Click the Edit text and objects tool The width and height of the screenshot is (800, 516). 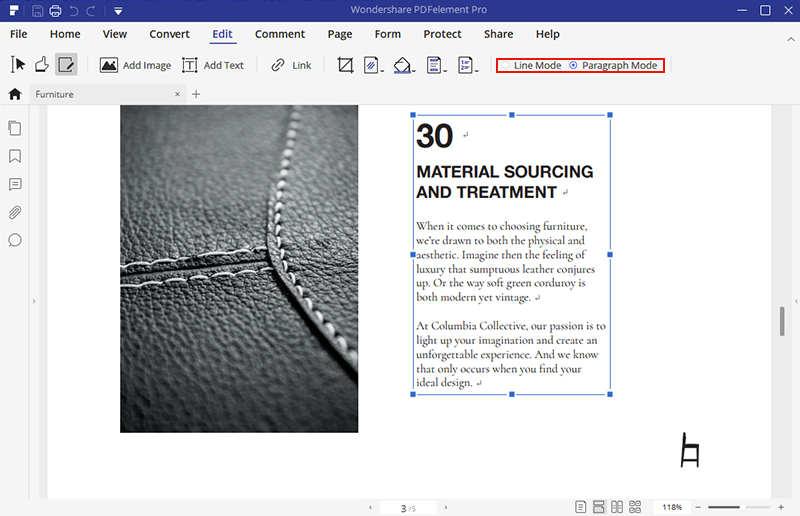pos(66,65)
